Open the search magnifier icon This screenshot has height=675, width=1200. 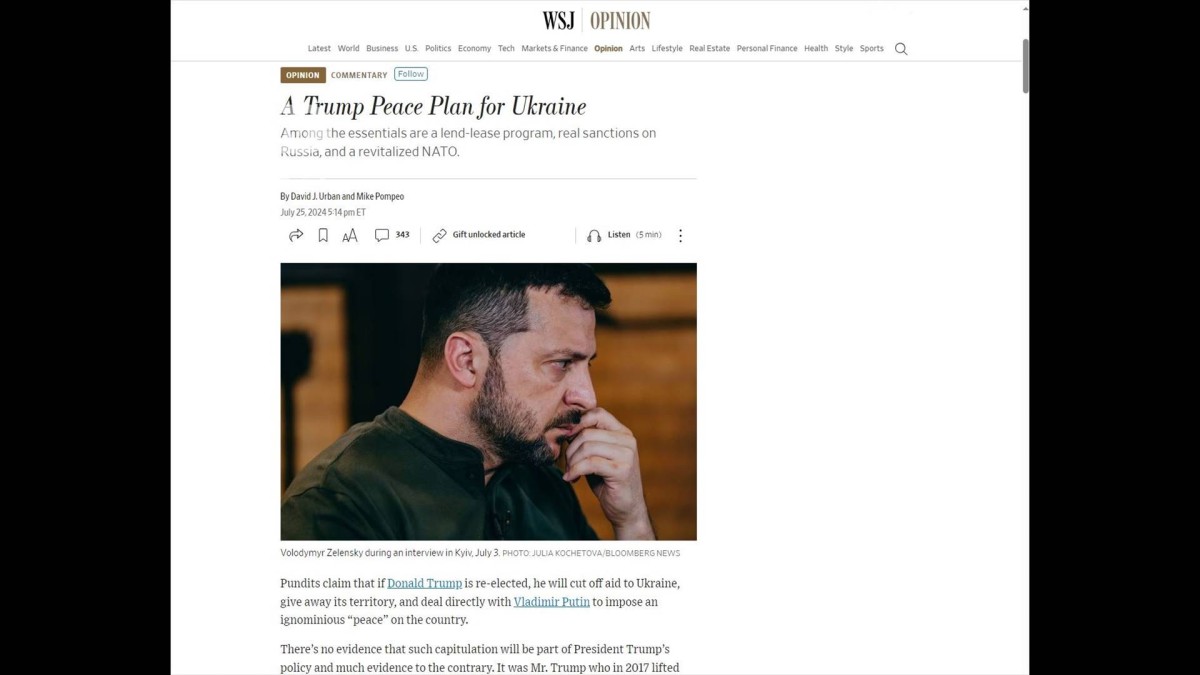(901, 49)
